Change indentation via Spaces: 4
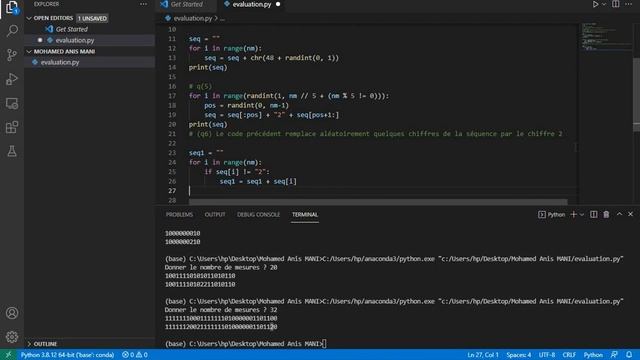Image resolution: width=640 pixels, height=360 pixels. pyautogui.click(x=519, y=355)
